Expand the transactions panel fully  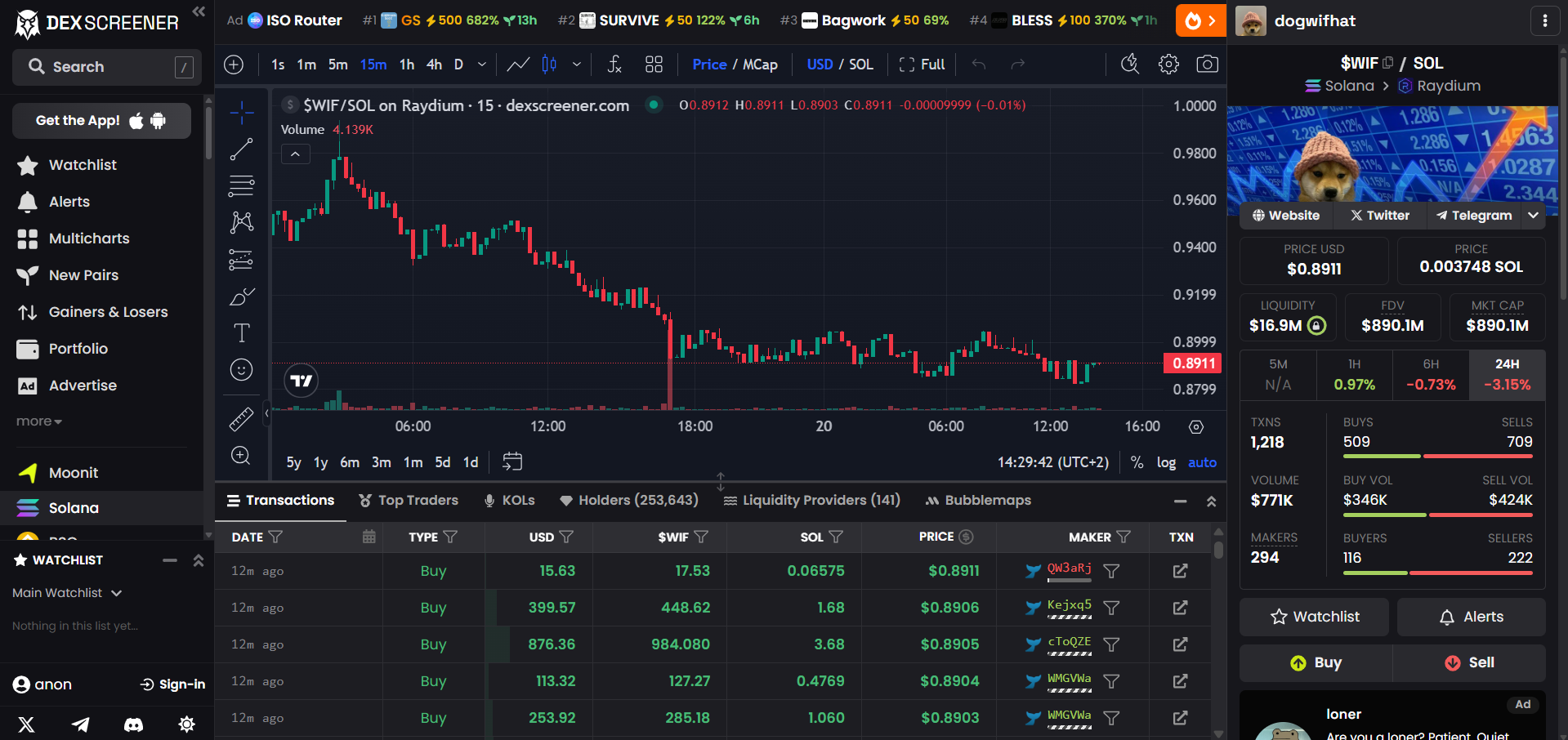pos(1211,502)
